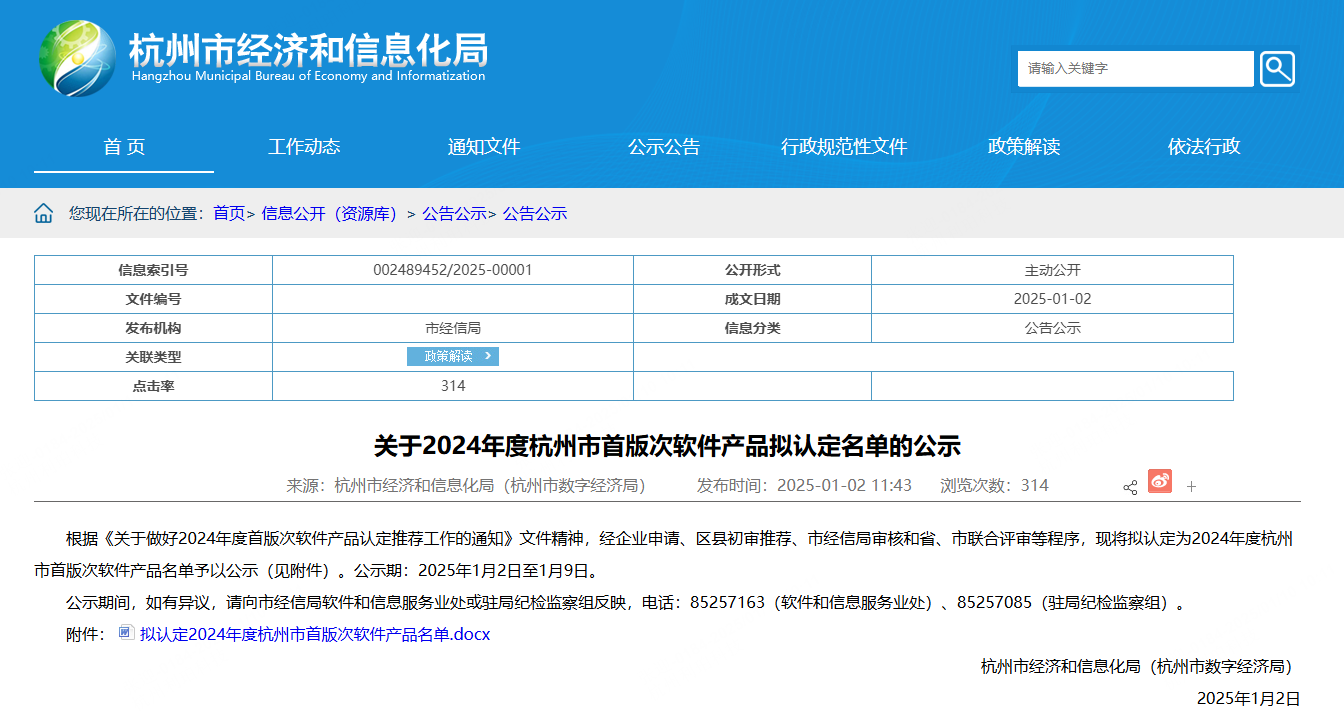
Task: Switch to 工作动态 navigation tab
Action: point(304,147)
